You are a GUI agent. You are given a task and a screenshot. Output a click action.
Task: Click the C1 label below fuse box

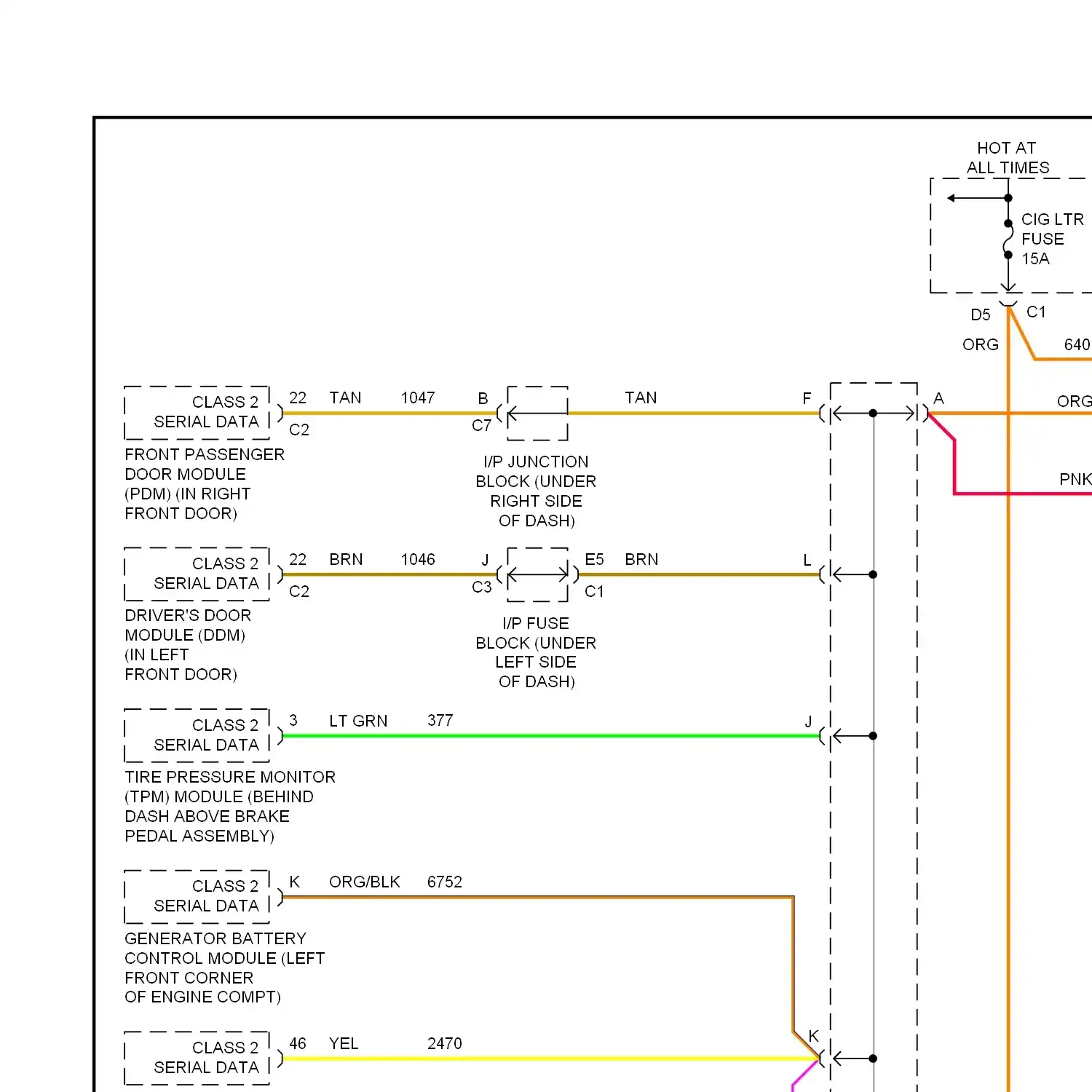pos(1036,312)
